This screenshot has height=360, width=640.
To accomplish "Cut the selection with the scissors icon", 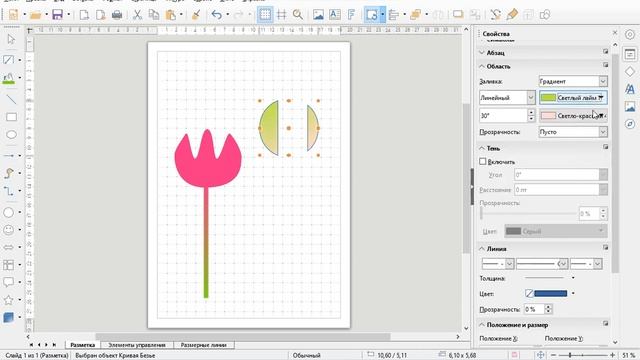I will pos(138,15).
